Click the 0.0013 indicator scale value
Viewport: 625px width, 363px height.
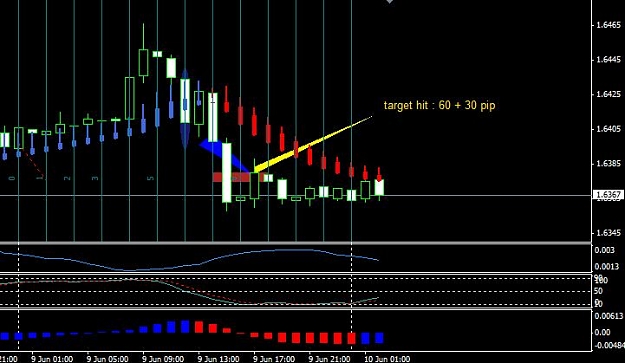click(x=608, y=267)
